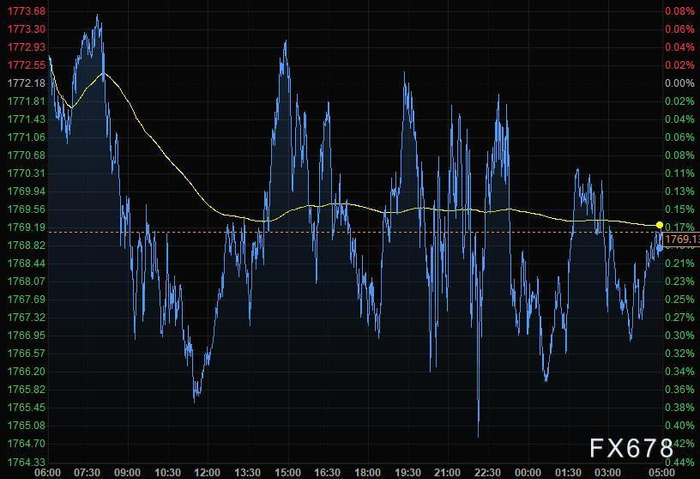The width and height of the screenshot is (700, 479).
Task: Select the 09:00 time axis label
Action: tap(127, 473)
